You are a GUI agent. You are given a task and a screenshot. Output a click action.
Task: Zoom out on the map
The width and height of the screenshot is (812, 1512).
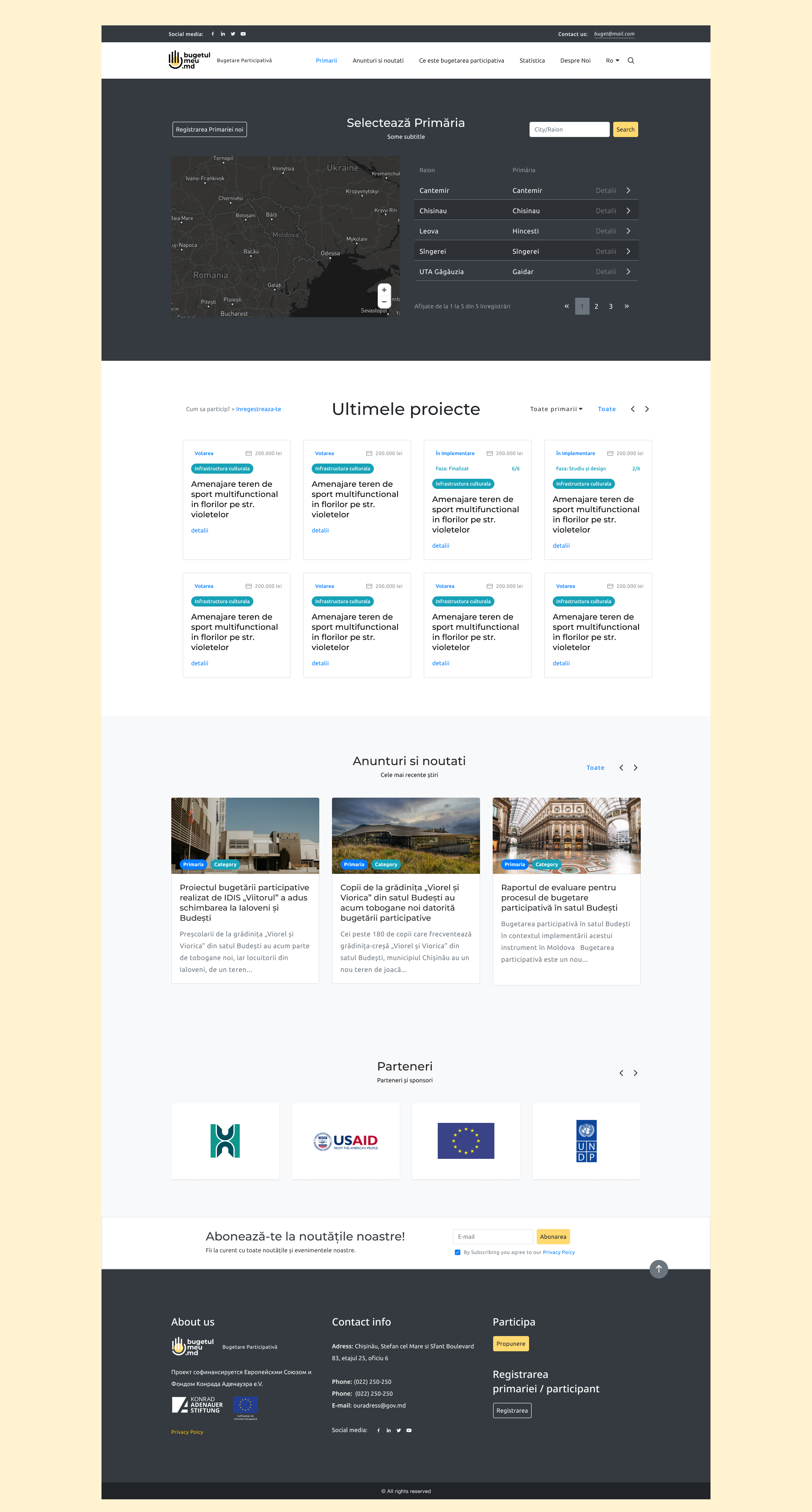coord(384,302)
